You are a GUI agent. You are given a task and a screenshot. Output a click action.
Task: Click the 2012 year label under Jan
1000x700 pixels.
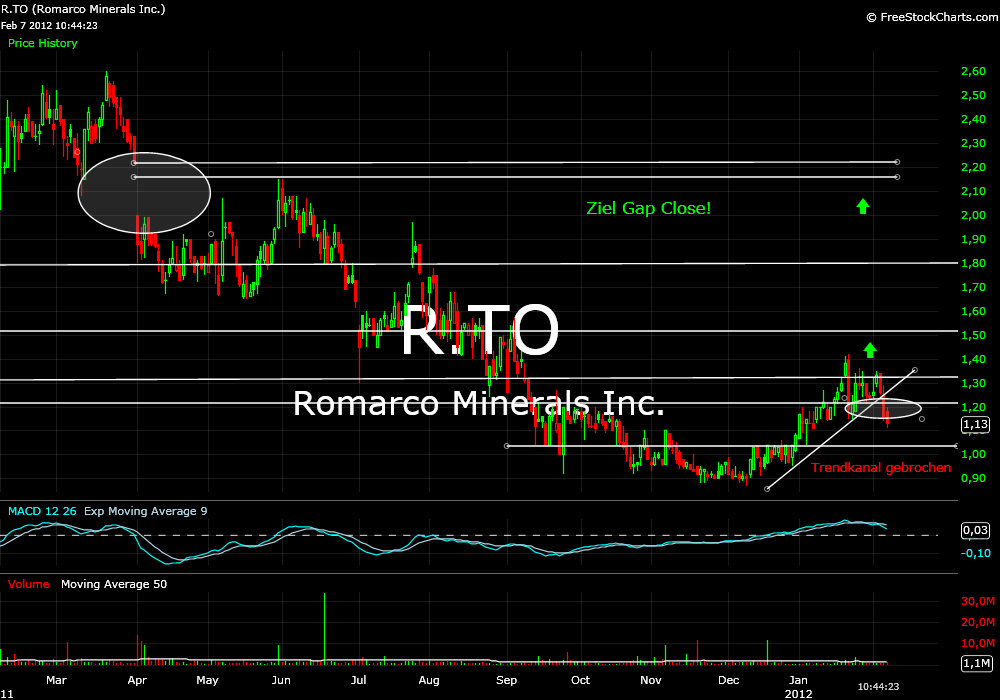click(x=798, y=694)
